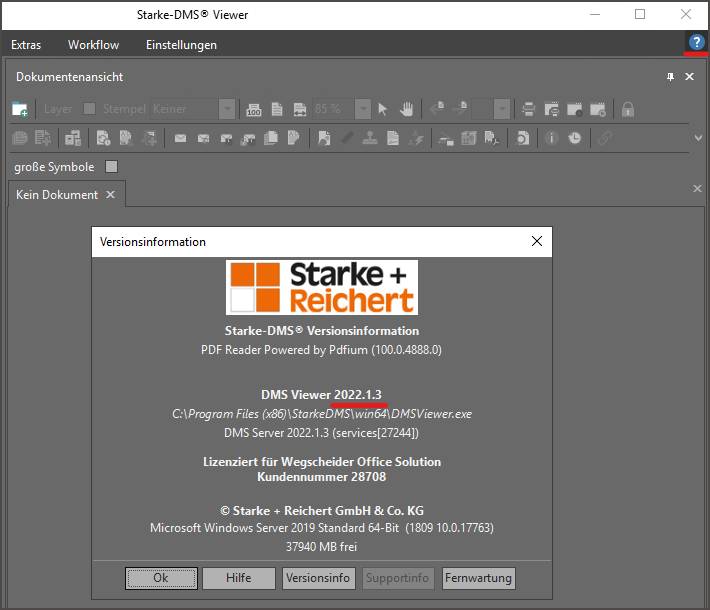Toggle the Layer checkbox in toolbar
This screenshot has height=610, width=710.
click(x=89, y=109)
